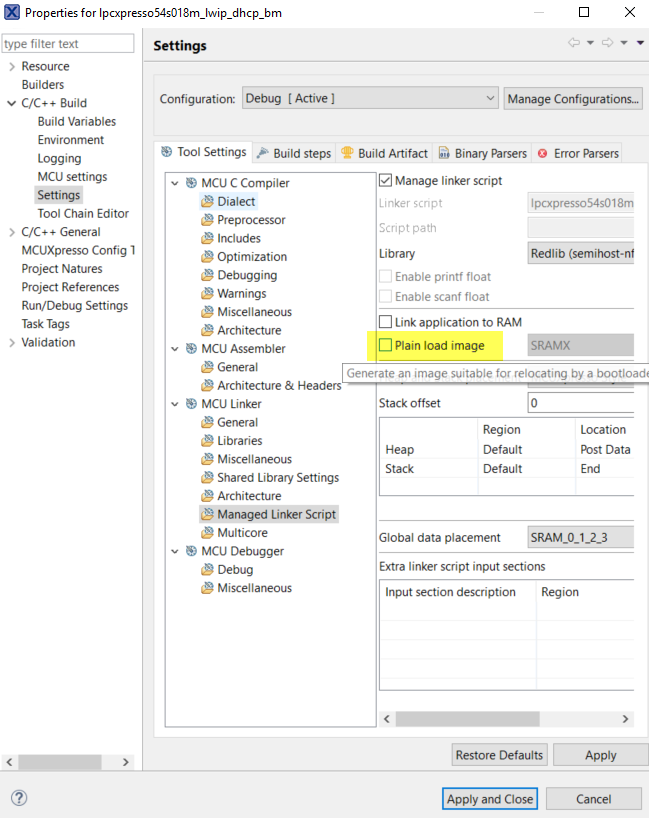Screen dimensions: 649x818
Task: Click Restore Defaults button
Action: [x=499, y=755]
